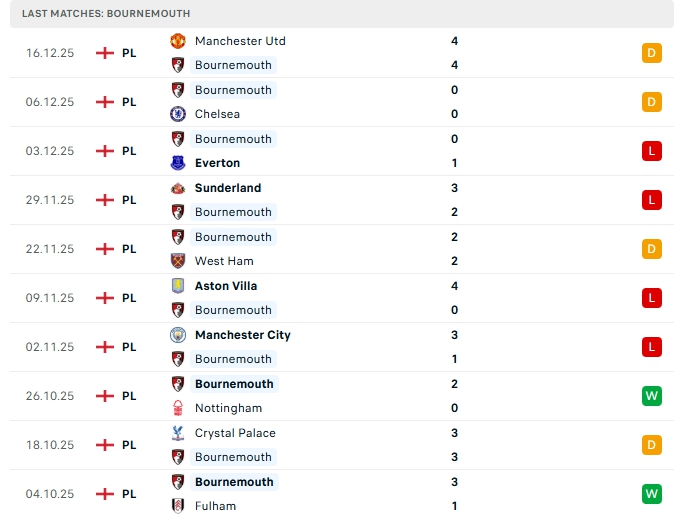Click the green W badge for Nottingham match
The width and height of the screenshot is (683, 517).
tap(652, 396)
